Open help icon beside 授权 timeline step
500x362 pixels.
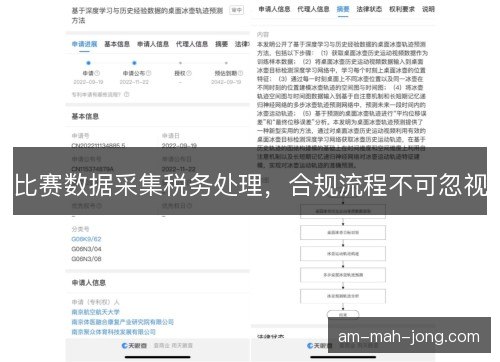coord(189,73)
